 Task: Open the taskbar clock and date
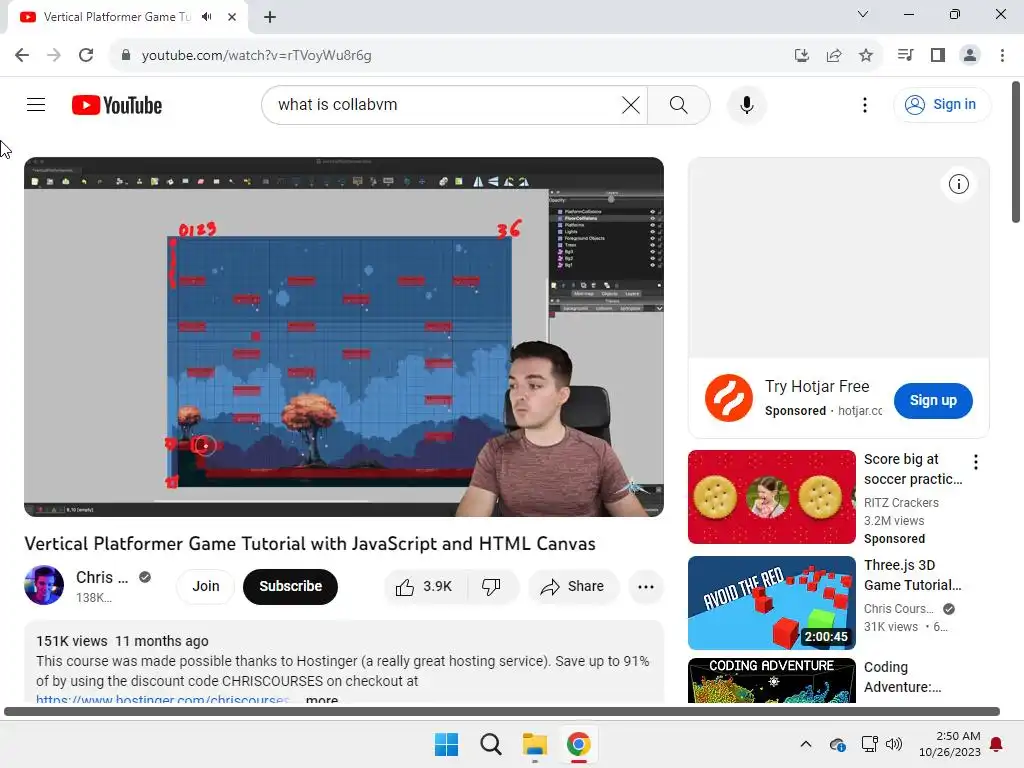tap(949, 744)
